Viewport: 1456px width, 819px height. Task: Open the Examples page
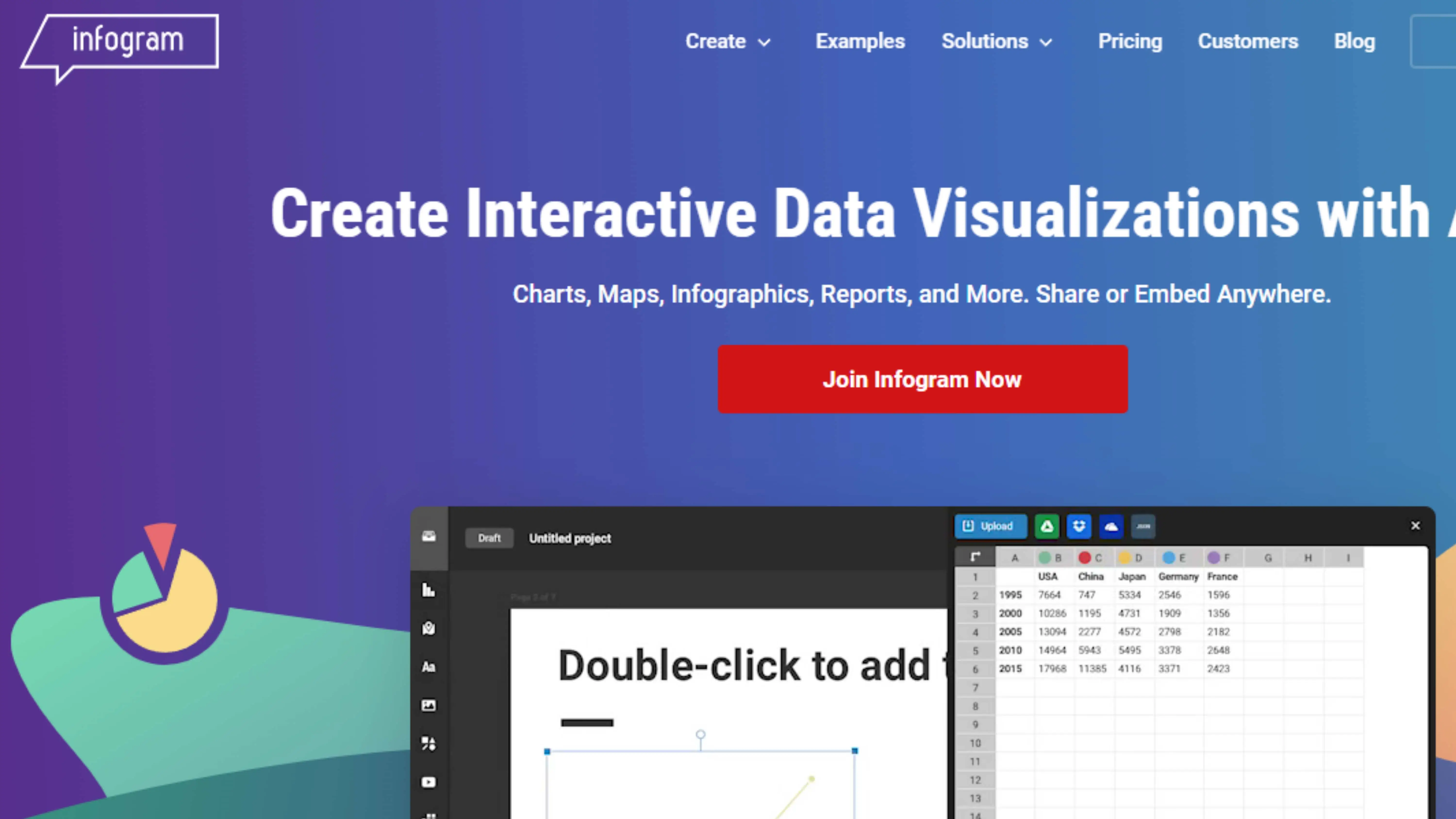[860, 41]
